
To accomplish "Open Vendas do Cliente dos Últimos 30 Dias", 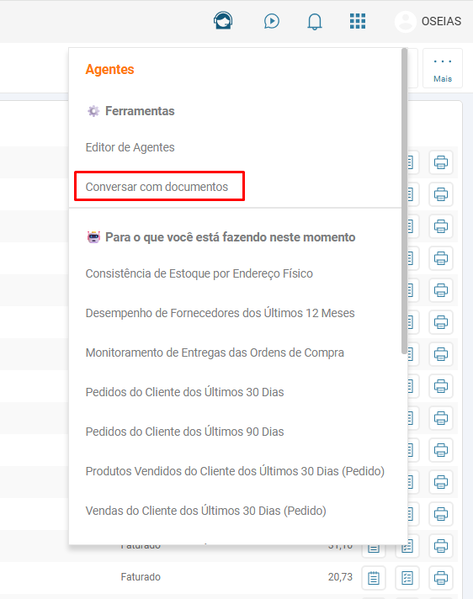I will 206,511.
